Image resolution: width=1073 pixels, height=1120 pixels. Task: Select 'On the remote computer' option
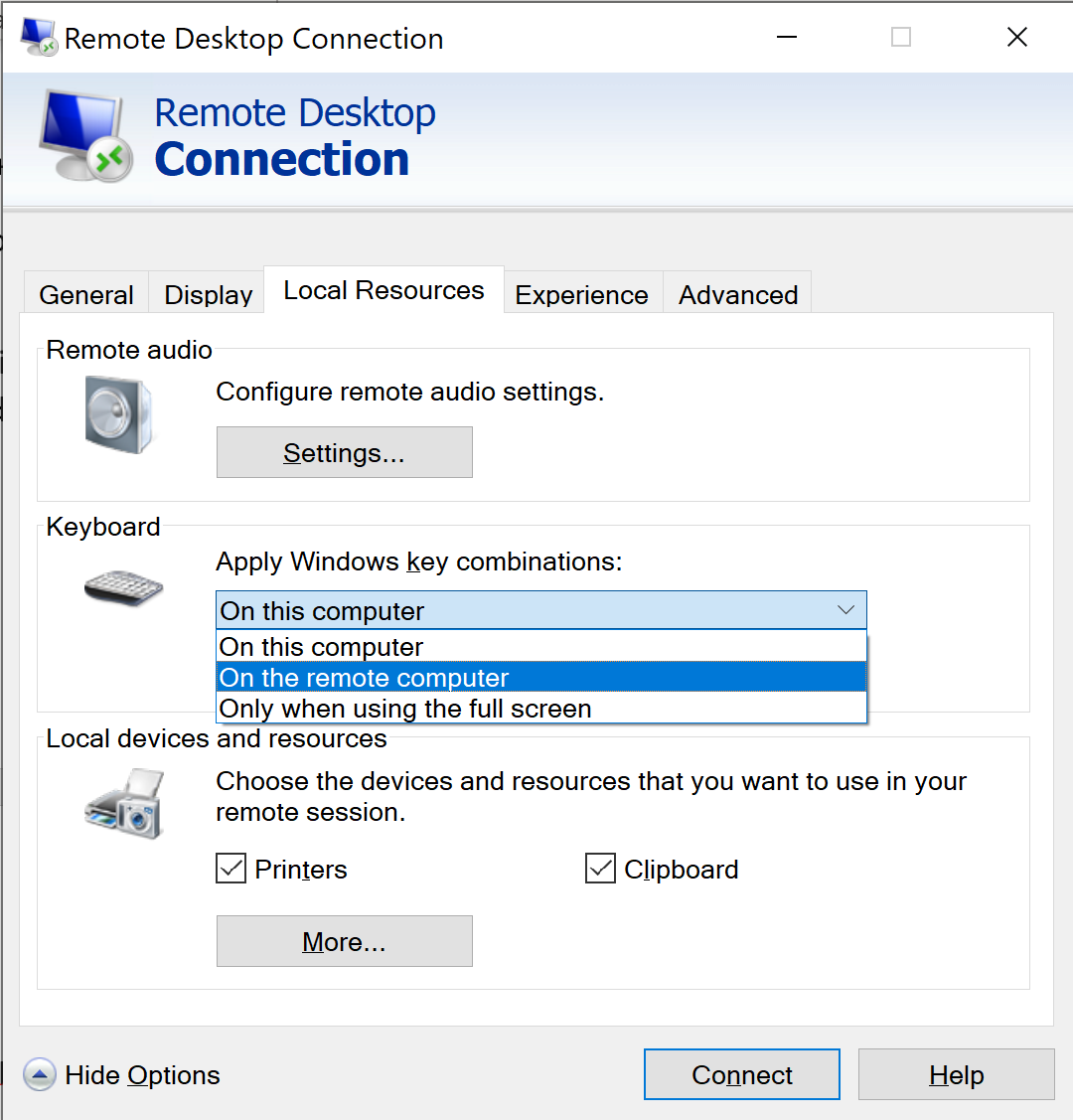pyautogui.click(x=541, y=677)
